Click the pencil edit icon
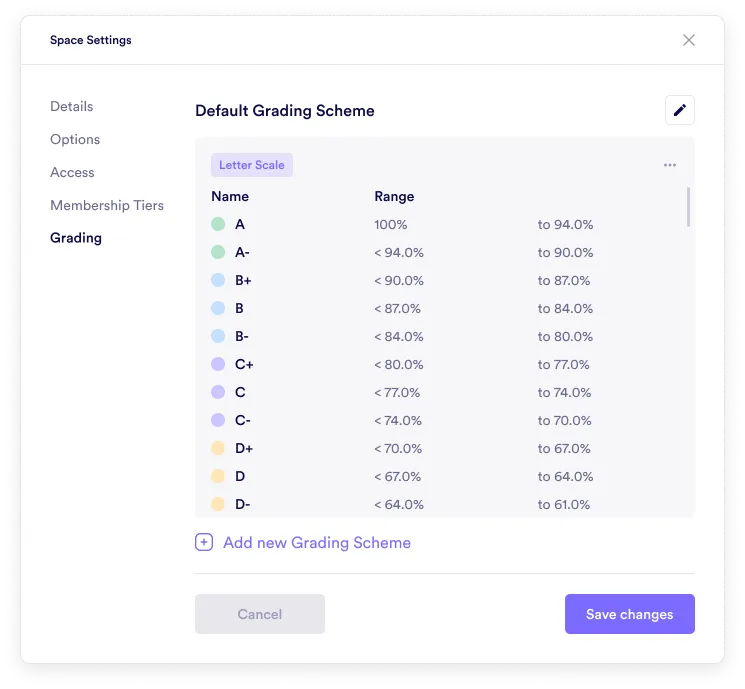This screenshot has height=689, width=745. (680, 111)
